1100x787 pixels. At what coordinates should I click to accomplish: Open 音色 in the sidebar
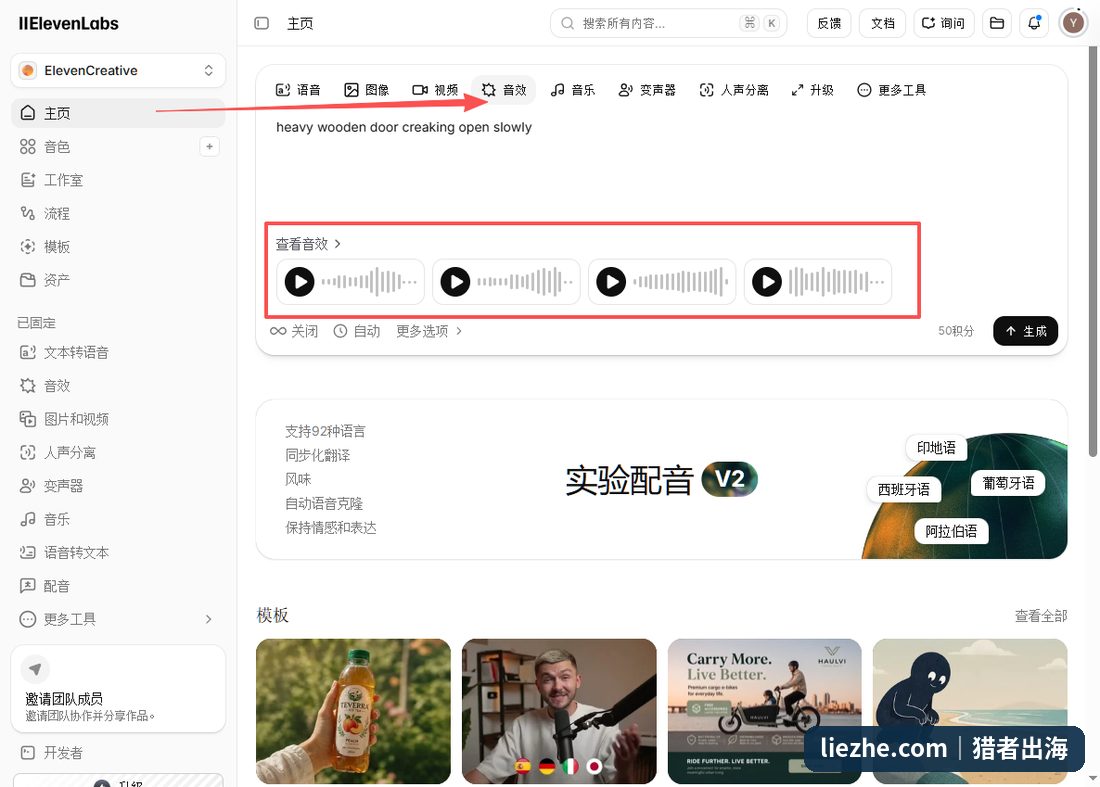pos(105,147)
